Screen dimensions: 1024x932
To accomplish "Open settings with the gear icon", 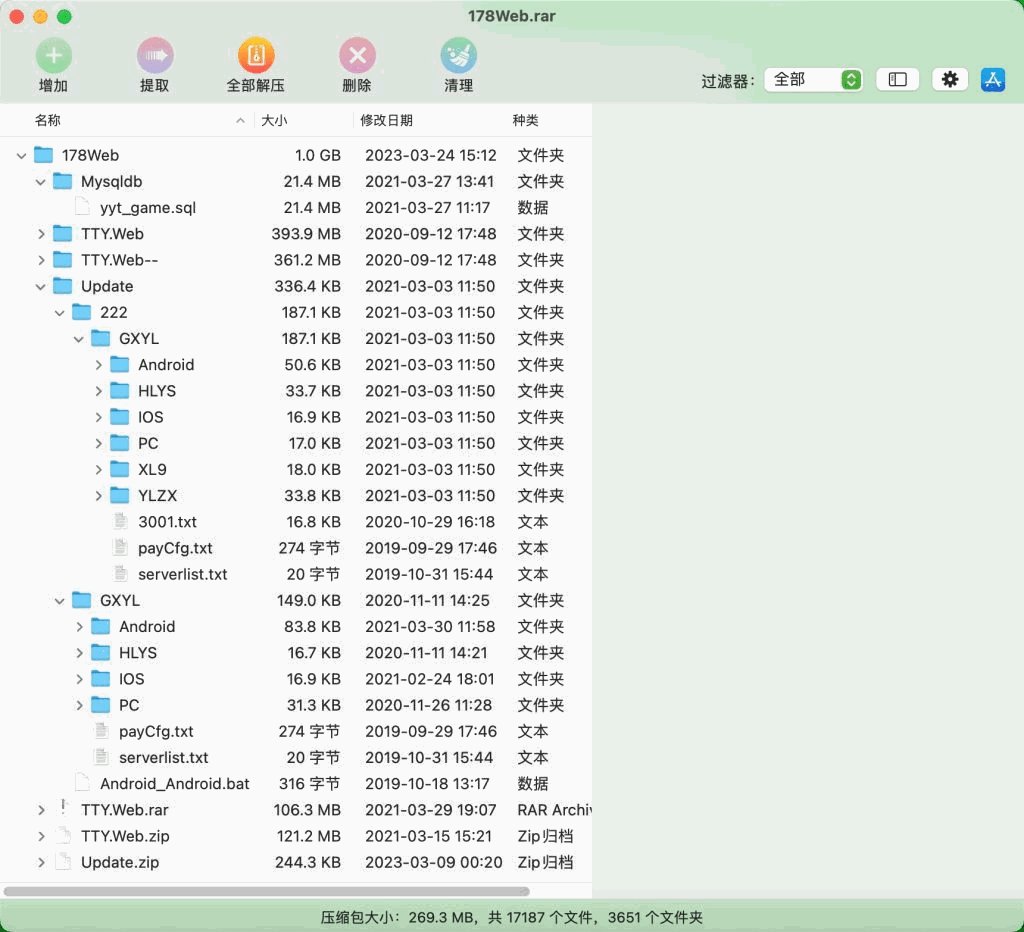I will [950, 79].
